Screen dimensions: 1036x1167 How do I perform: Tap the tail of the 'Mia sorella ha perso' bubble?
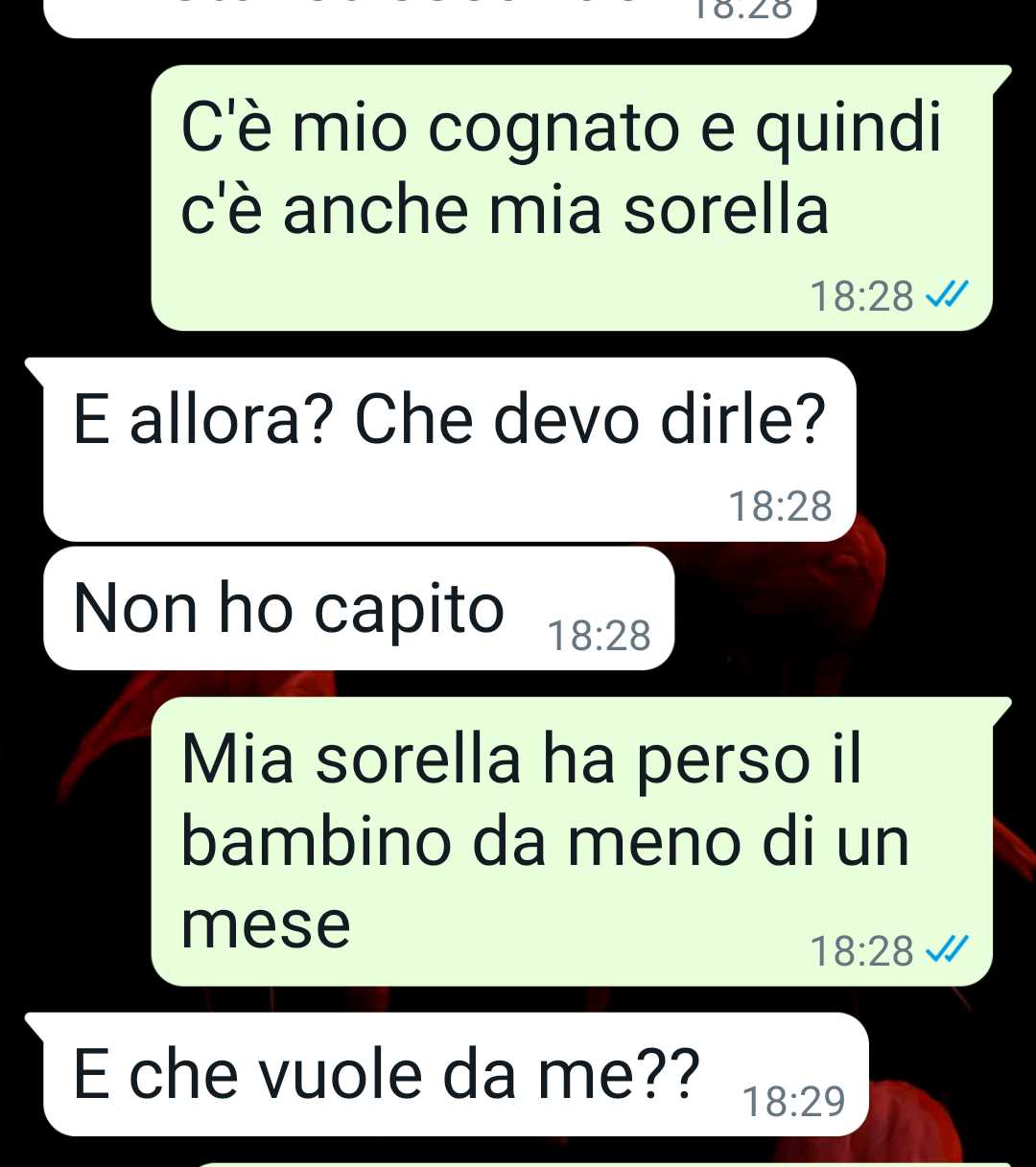click(x=1001, y=711)
